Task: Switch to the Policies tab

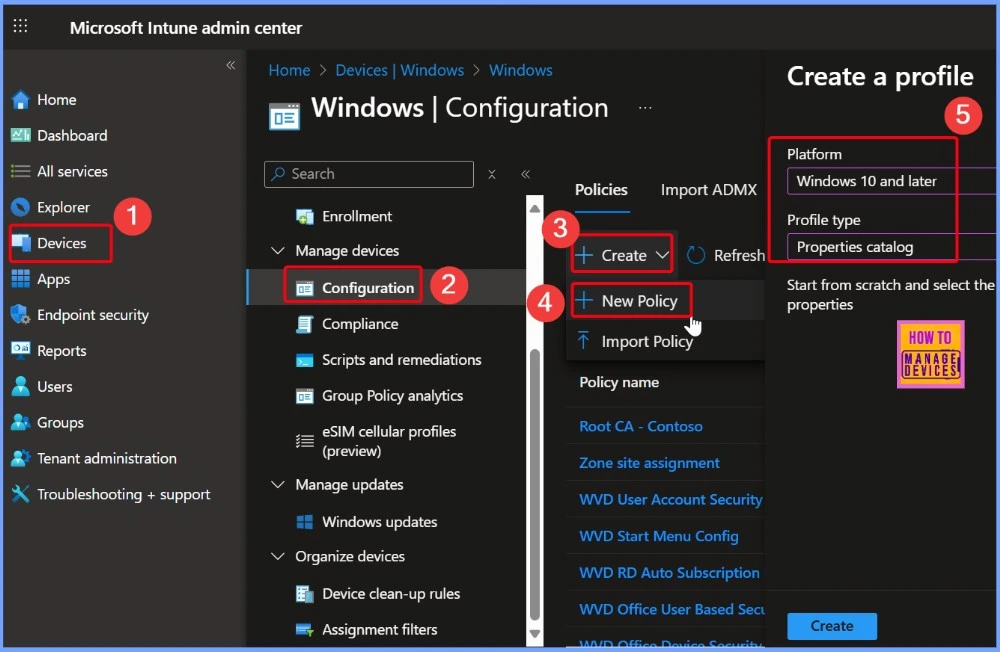Action: point(601,189)
